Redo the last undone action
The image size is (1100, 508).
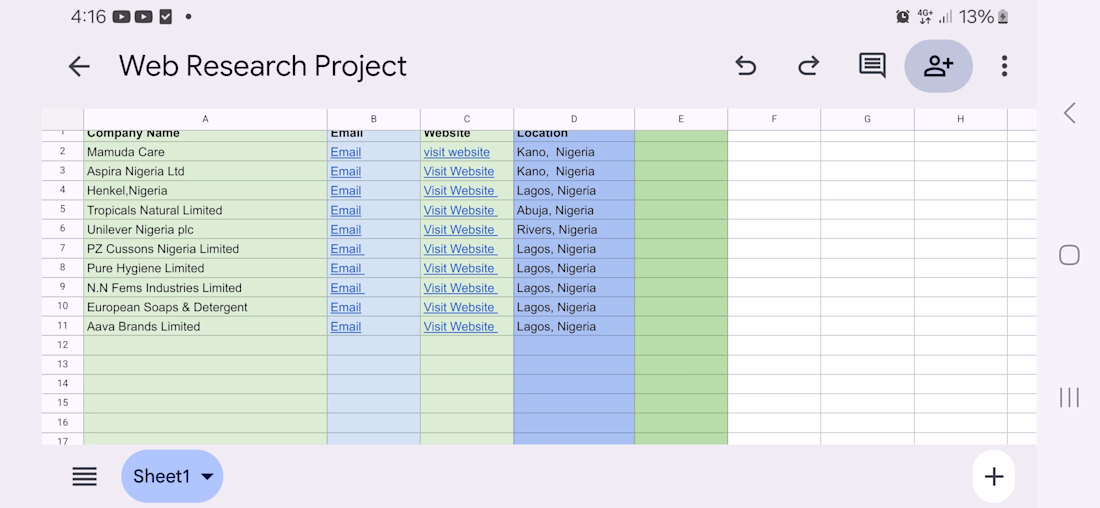[809, 66]
